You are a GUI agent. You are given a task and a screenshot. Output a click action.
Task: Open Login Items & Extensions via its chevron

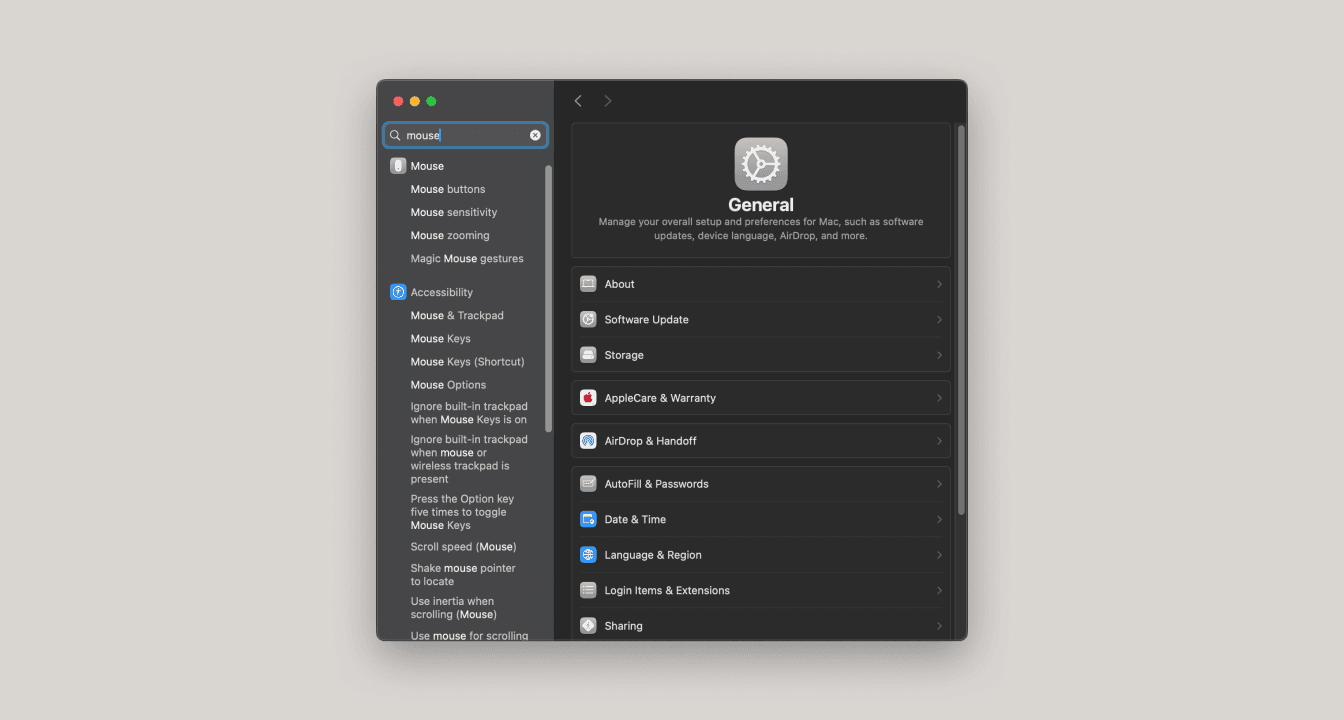pyautogui.click(x=939, y=591)
